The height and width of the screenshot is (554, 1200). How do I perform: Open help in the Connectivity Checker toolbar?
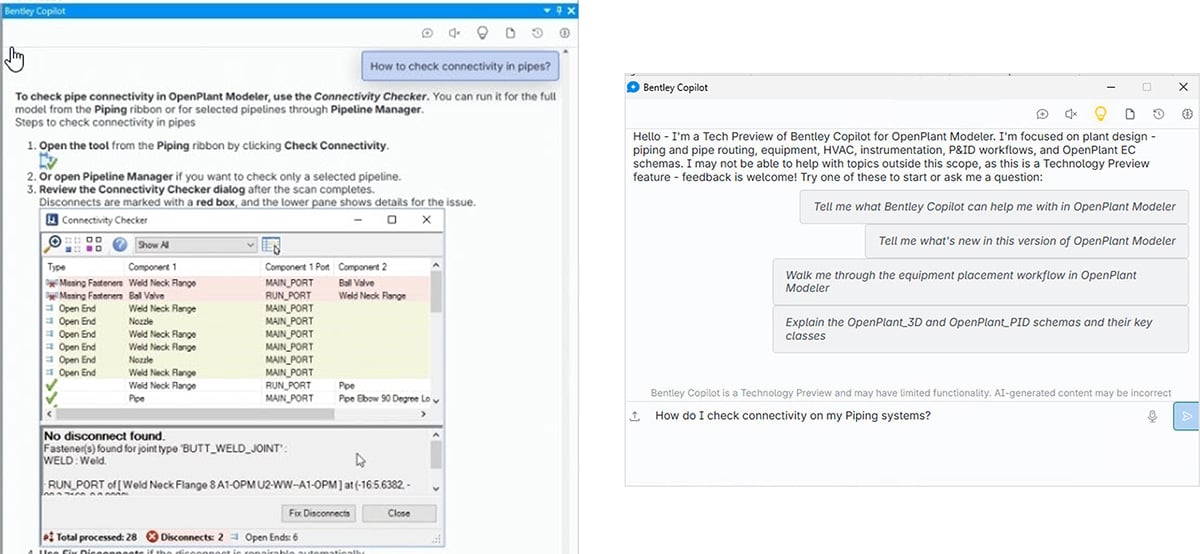point(120,244)
